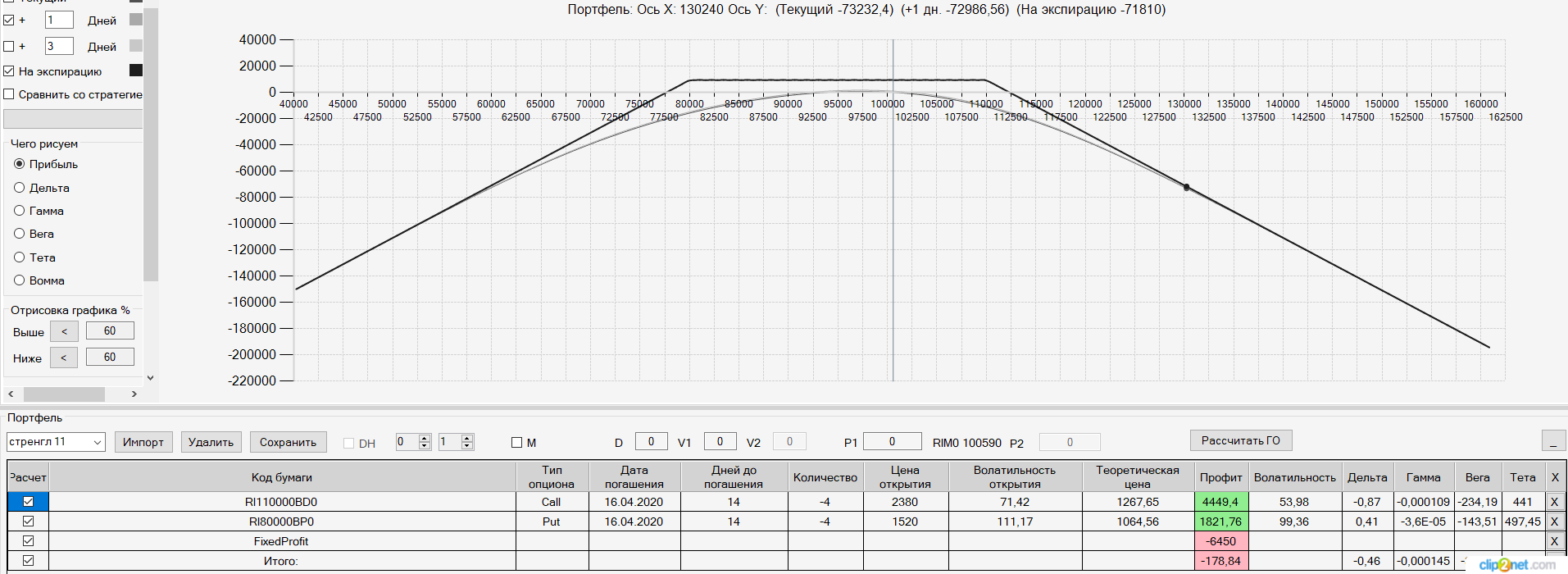Click the '<' button next to Выше
Image resolution: width=1568 pixels, height=574 pixels.
tap(64, 331)
